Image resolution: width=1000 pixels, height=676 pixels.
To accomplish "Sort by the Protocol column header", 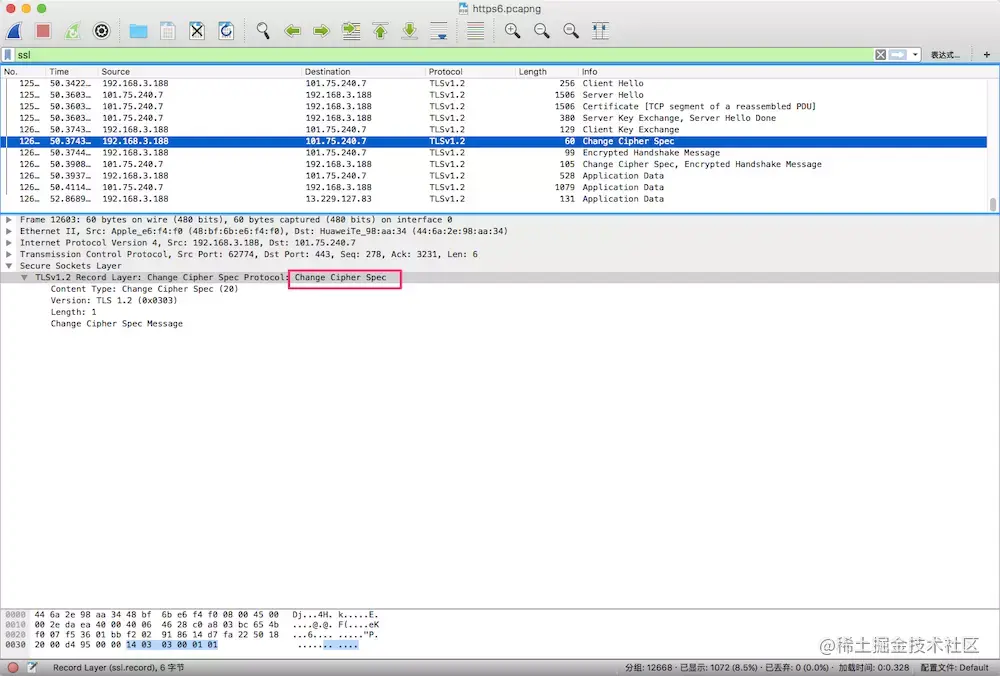I will 470,71.
